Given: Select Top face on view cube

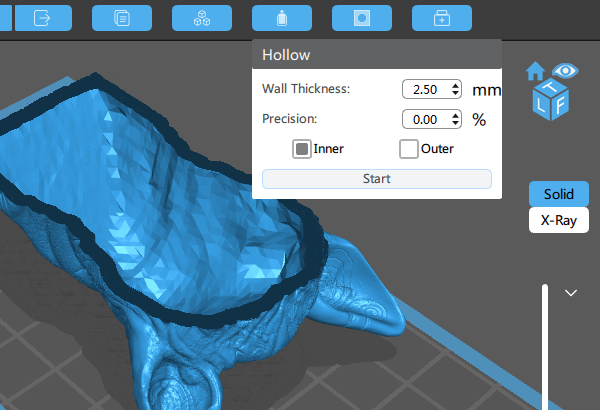Looking at the screenshot, I should tap(550, 88).
